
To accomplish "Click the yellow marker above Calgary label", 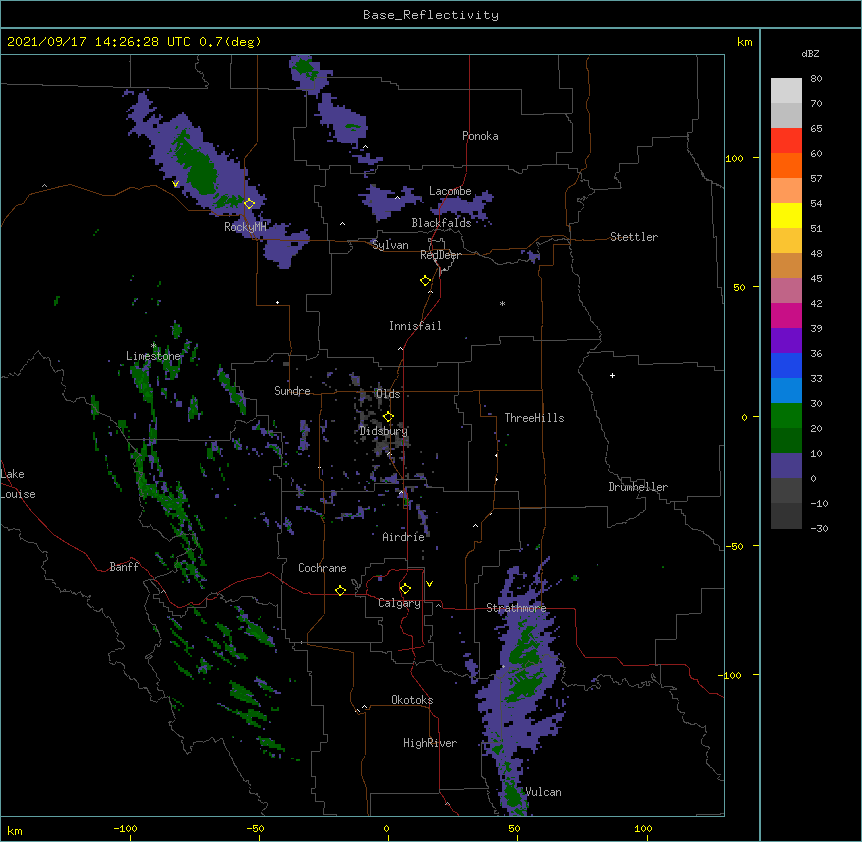I will [x=405, y=589].
